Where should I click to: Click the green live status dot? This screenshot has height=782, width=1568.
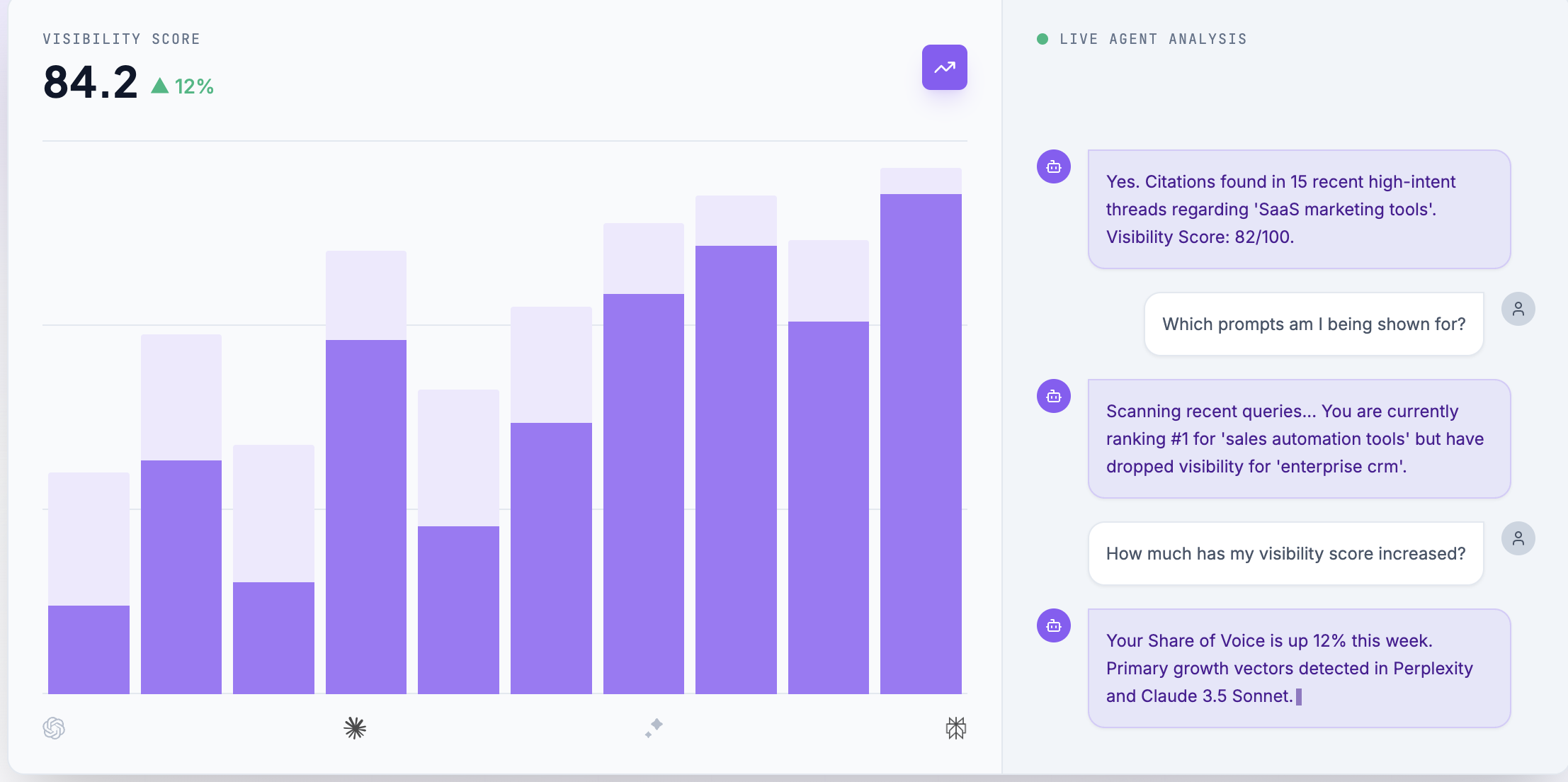tap(1043, 39)
